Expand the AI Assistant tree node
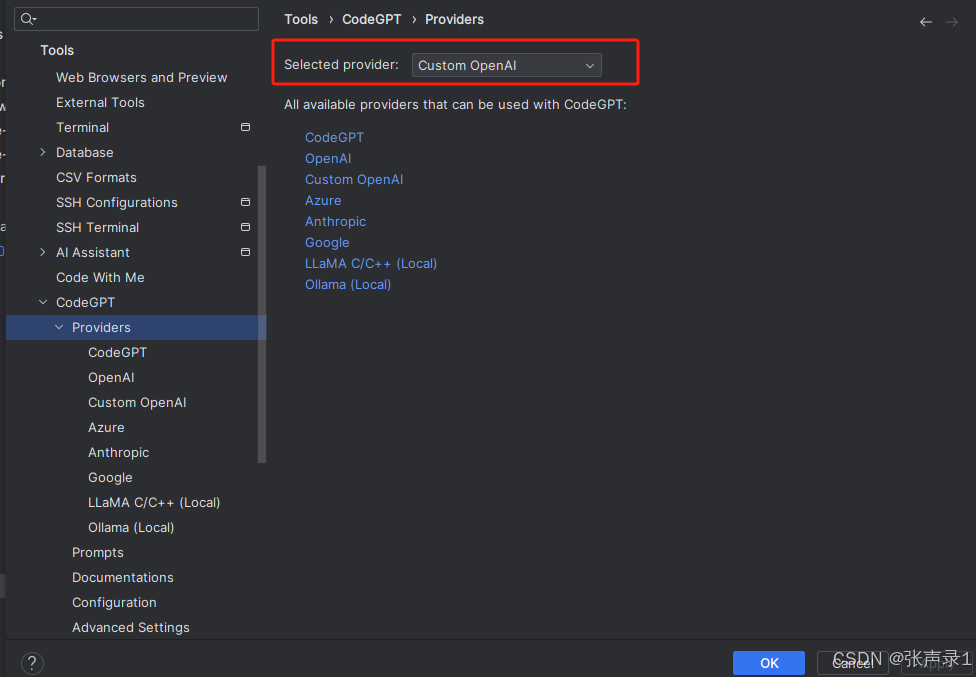 coord(42,252)
